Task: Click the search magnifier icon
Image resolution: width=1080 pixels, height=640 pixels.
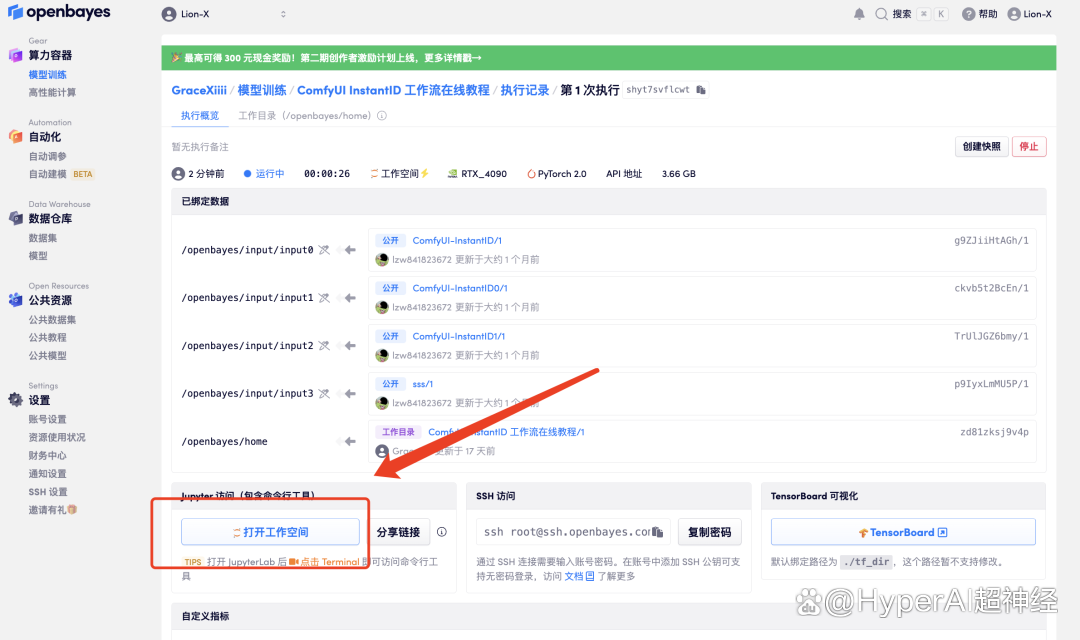Action: (x=881, y=14)
